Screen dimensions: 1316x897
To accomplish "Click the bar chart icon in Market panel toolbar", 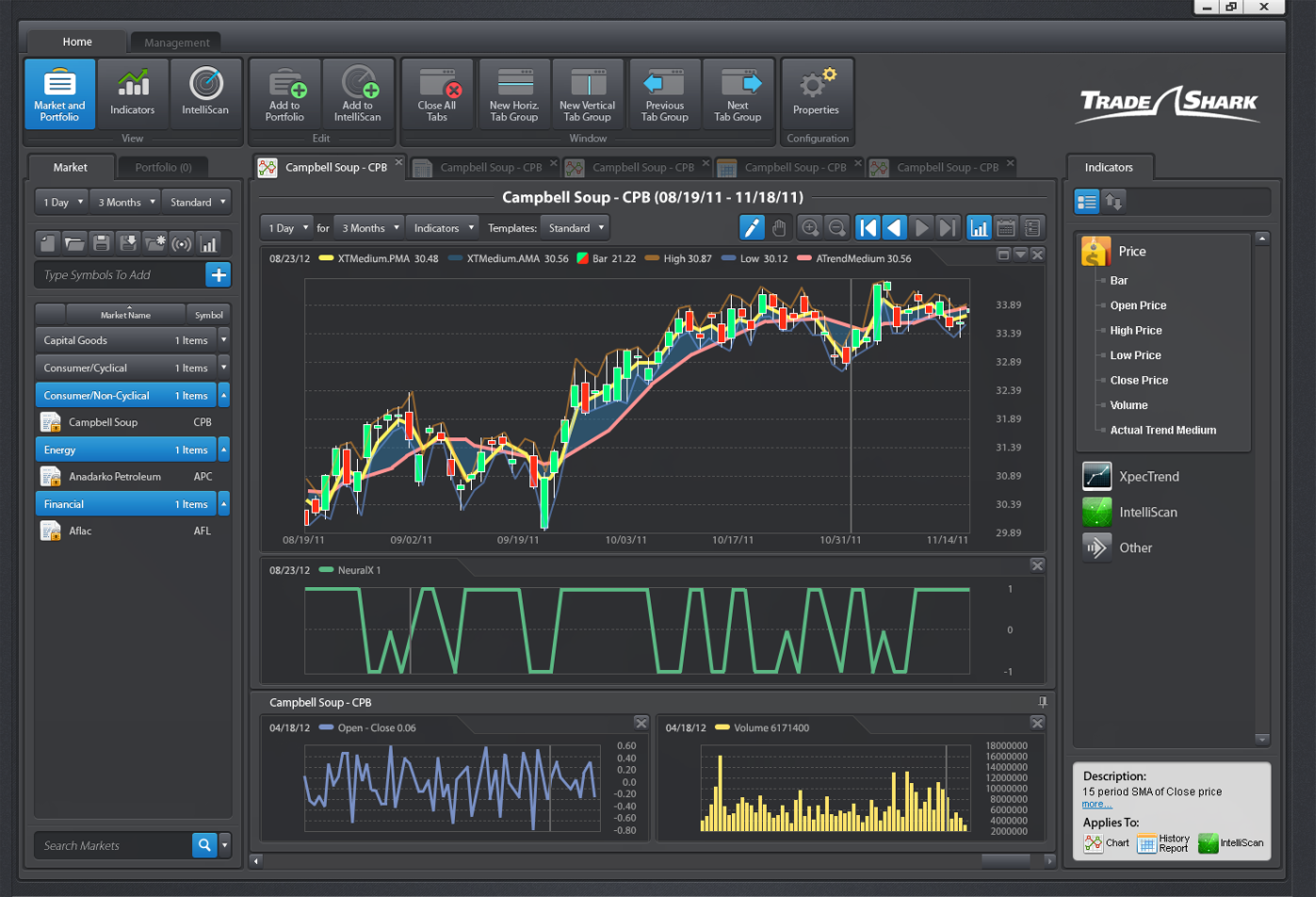I will click(208, 243).
